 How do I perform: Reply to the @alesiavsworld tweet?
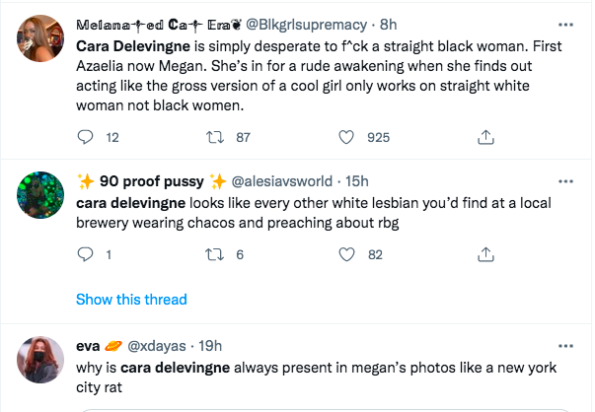[x=85, y=254]
